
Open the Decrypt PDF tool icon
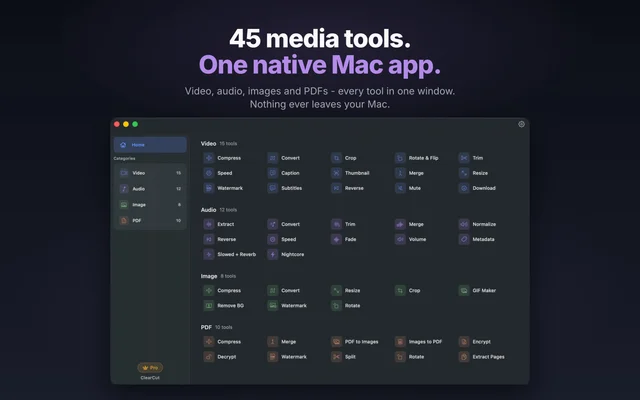(209, 357)
